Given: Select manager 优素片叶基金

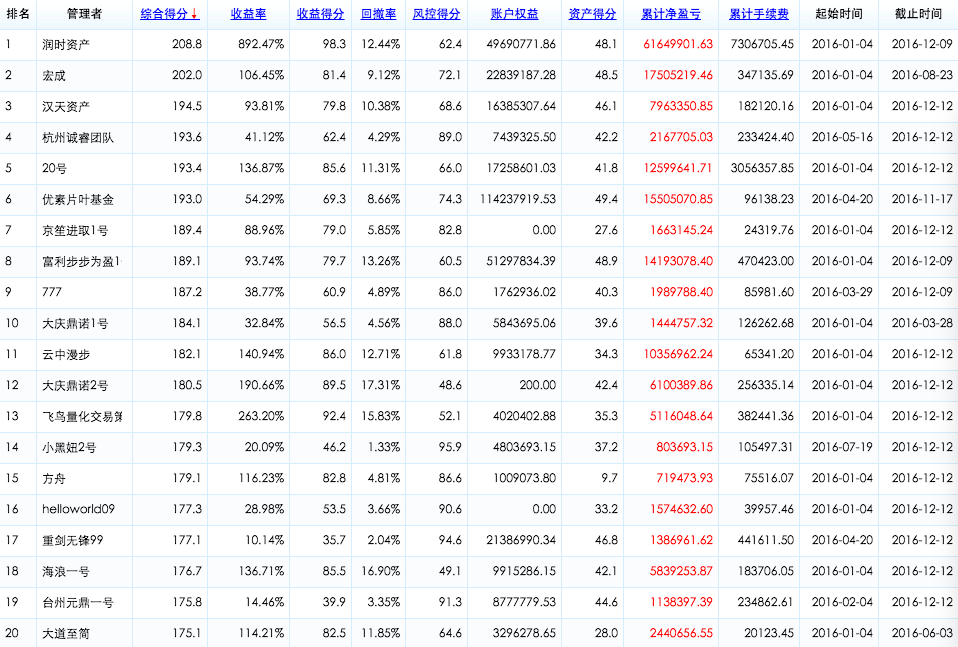Looking at the screenshot, I should tap(78, 200).
